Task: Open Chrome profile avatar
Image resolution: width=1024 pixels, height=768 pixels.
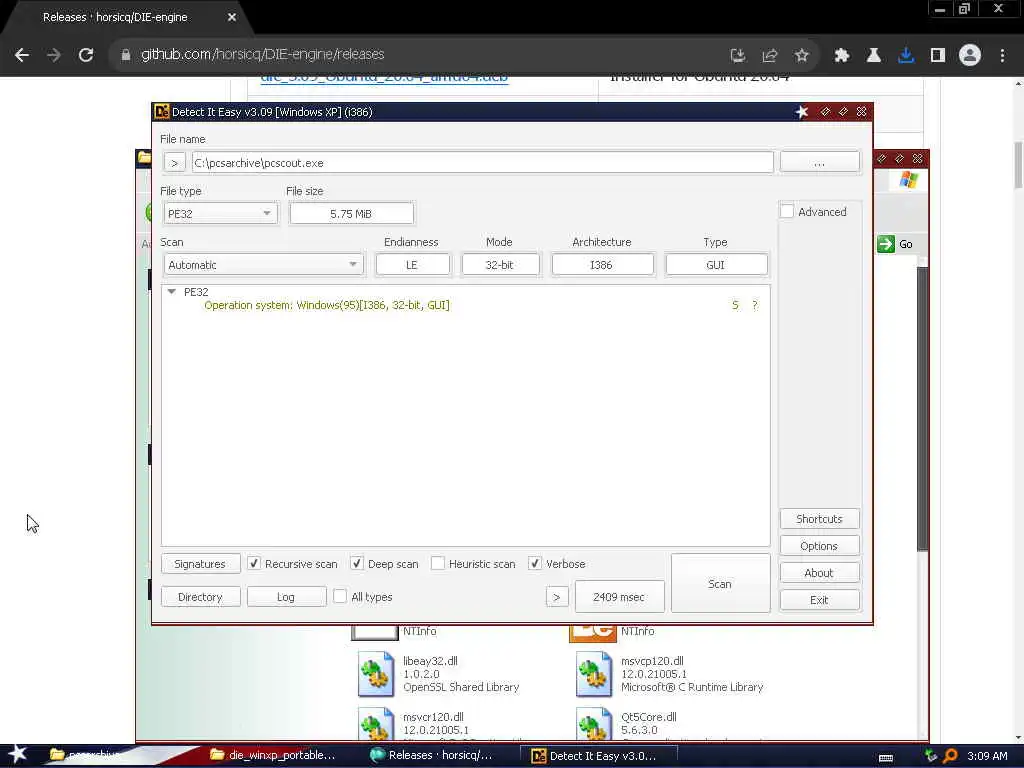Action: point(970,55)
